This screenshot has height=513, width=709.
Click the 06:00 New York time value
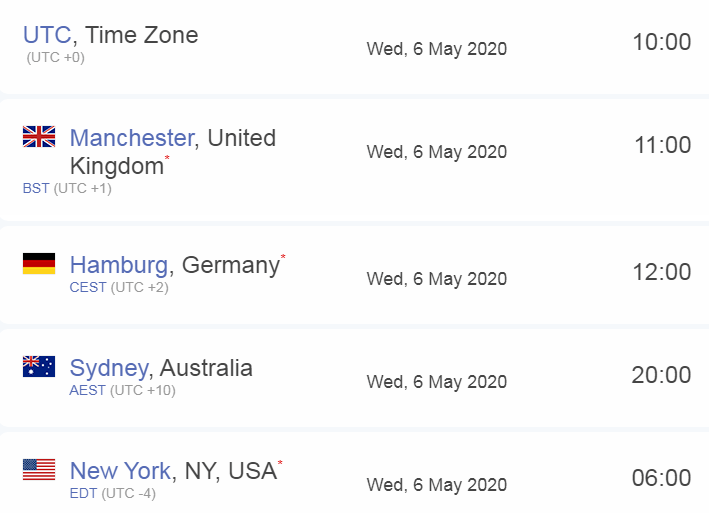point(661,478)
